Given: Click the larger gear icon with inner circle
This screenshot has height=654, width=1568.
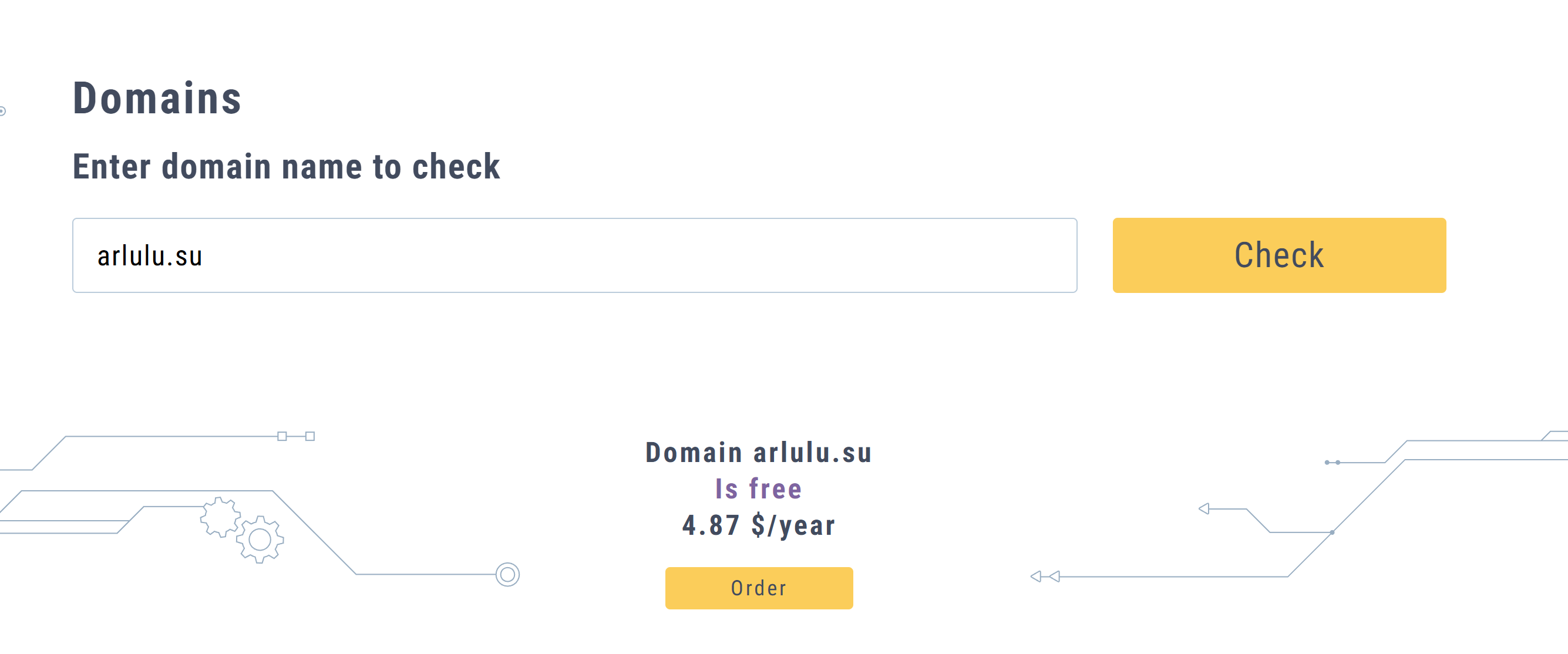Looking at the screenshot, I should pyautogui.click(x=260, y=539).
